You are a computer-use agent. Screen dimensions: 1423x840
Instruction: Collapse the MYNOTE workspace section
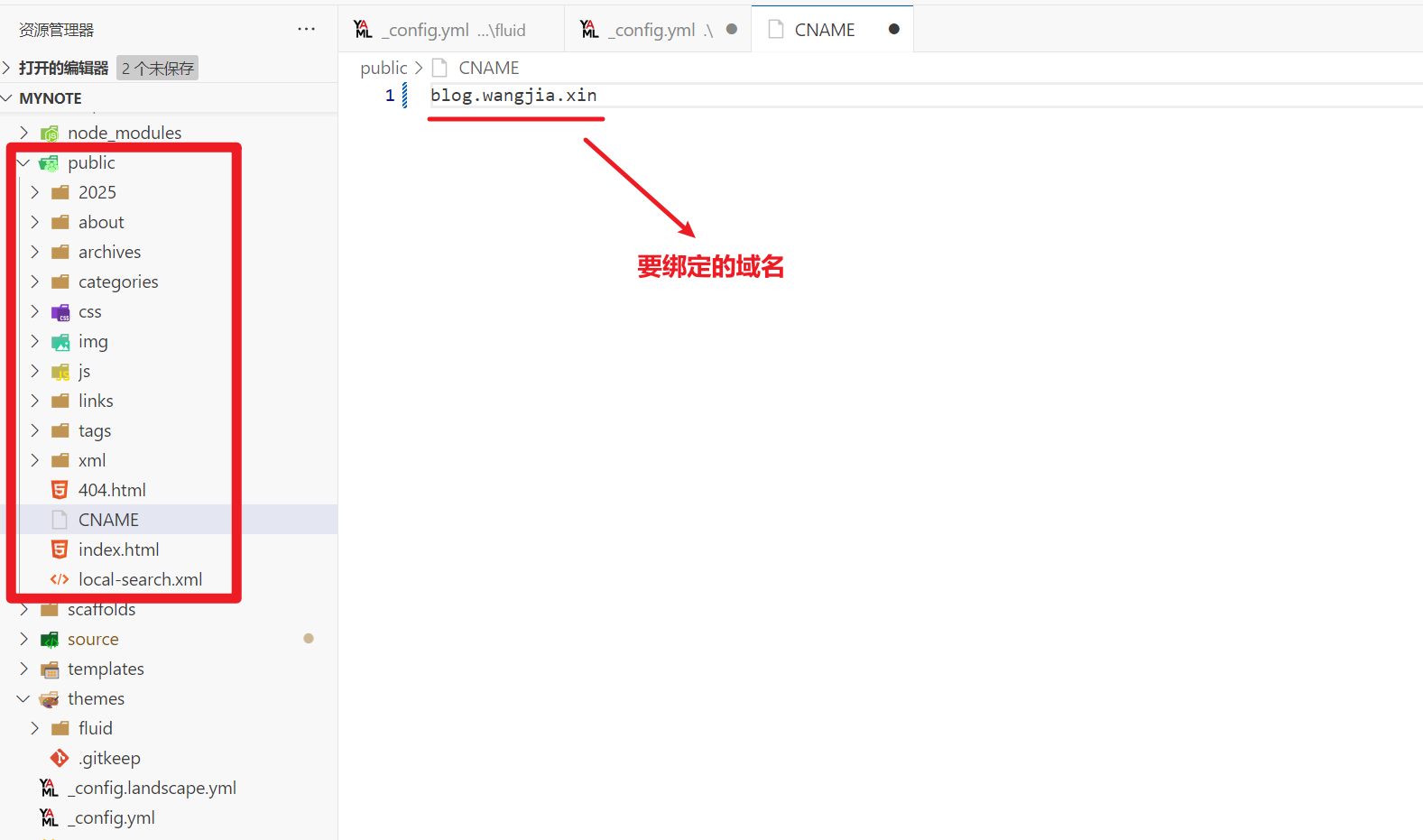click(7, 98)
